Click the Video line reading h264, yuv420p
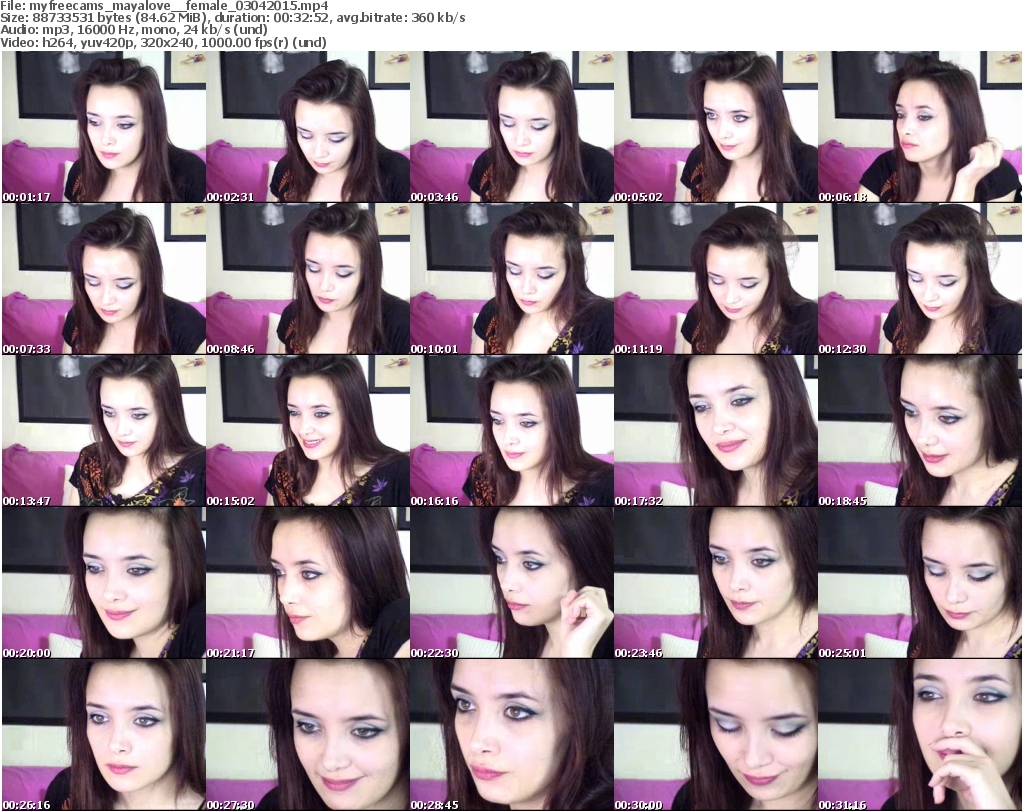This screenshot has width=1024, height=811. tap(163, 42)
